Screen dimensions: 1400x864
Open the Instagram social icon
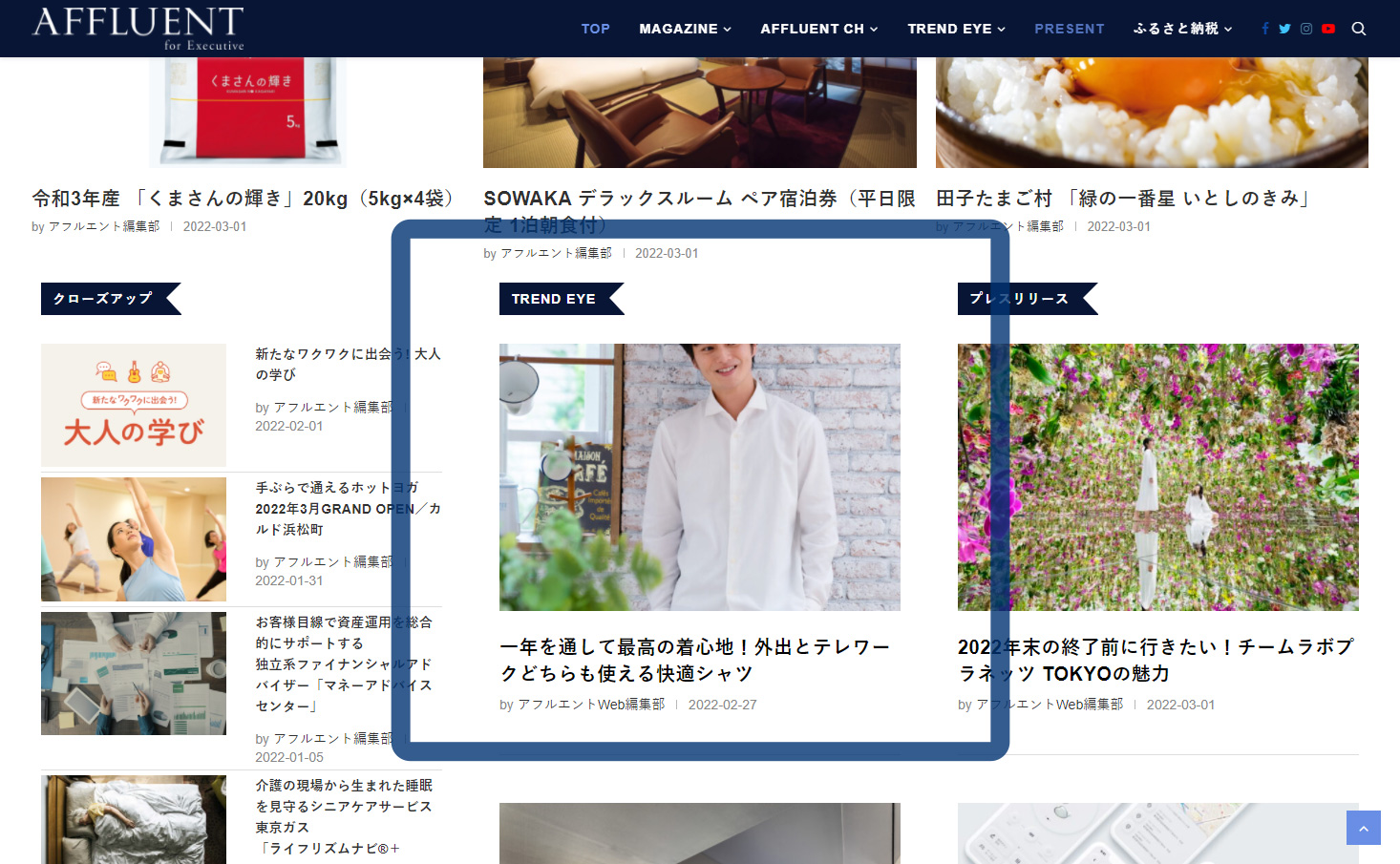click(x=1306, y=29)
